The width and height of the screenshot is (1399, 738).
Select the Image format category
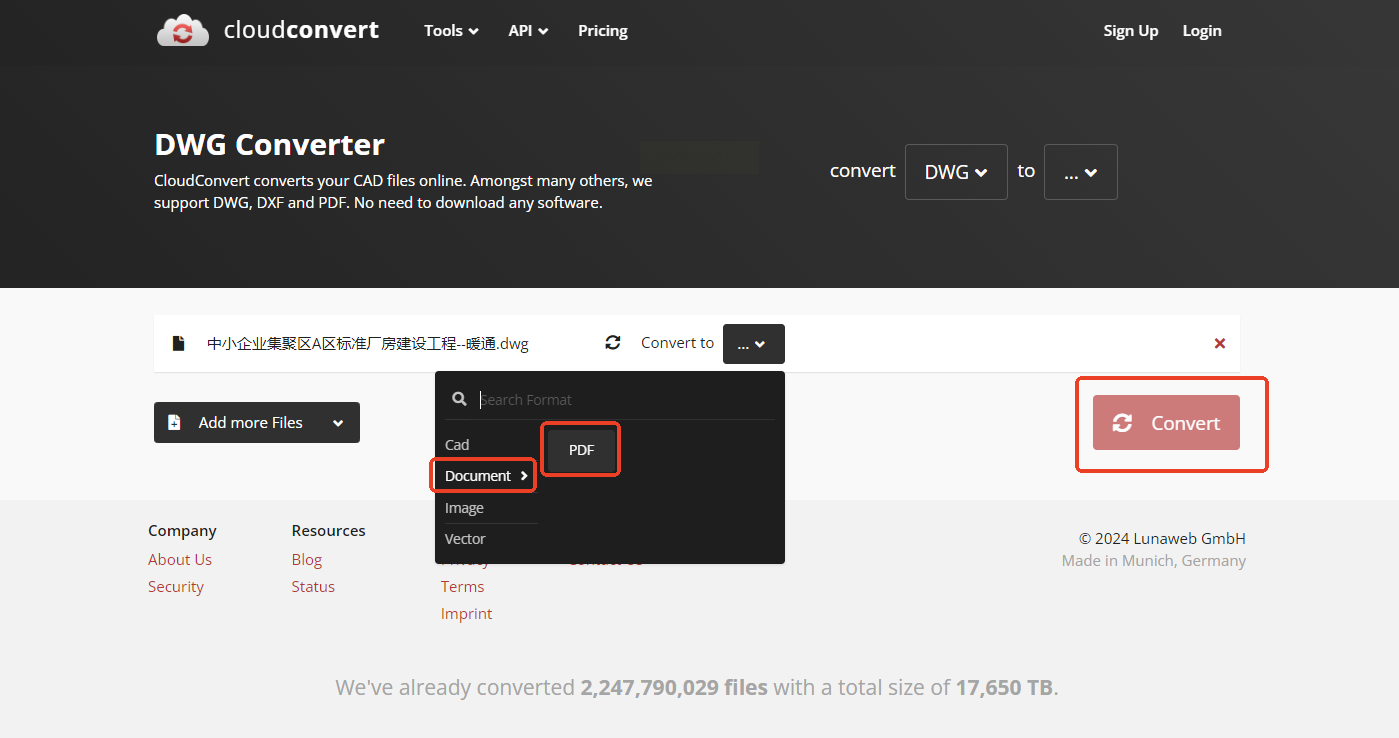coord(464,508)
